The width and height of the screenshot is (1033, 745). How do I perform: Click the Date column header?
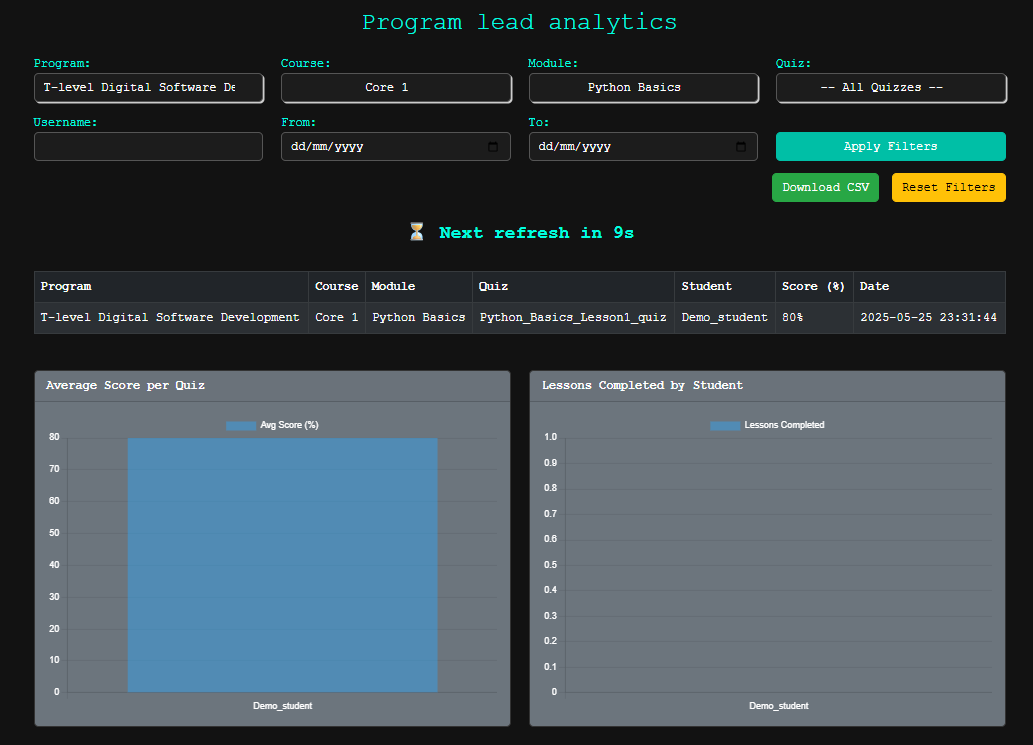873,286
